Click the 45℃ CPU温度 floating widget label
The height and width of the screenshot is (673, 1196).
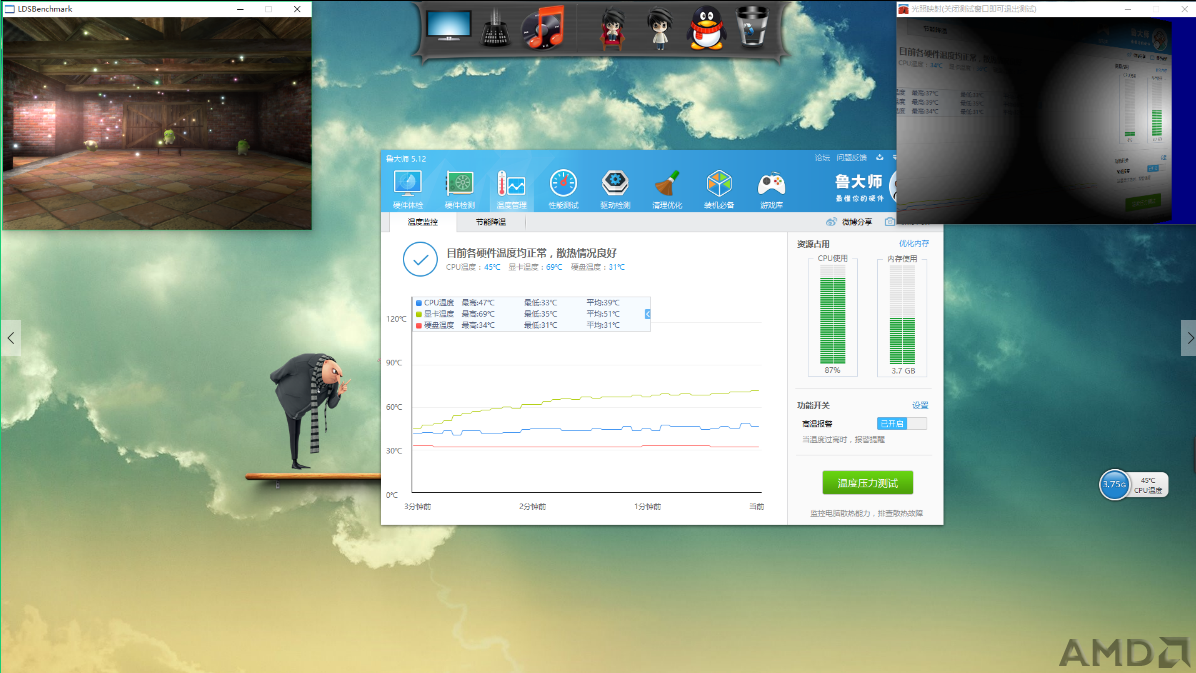pyautogui.click(x=1148, y=485)
